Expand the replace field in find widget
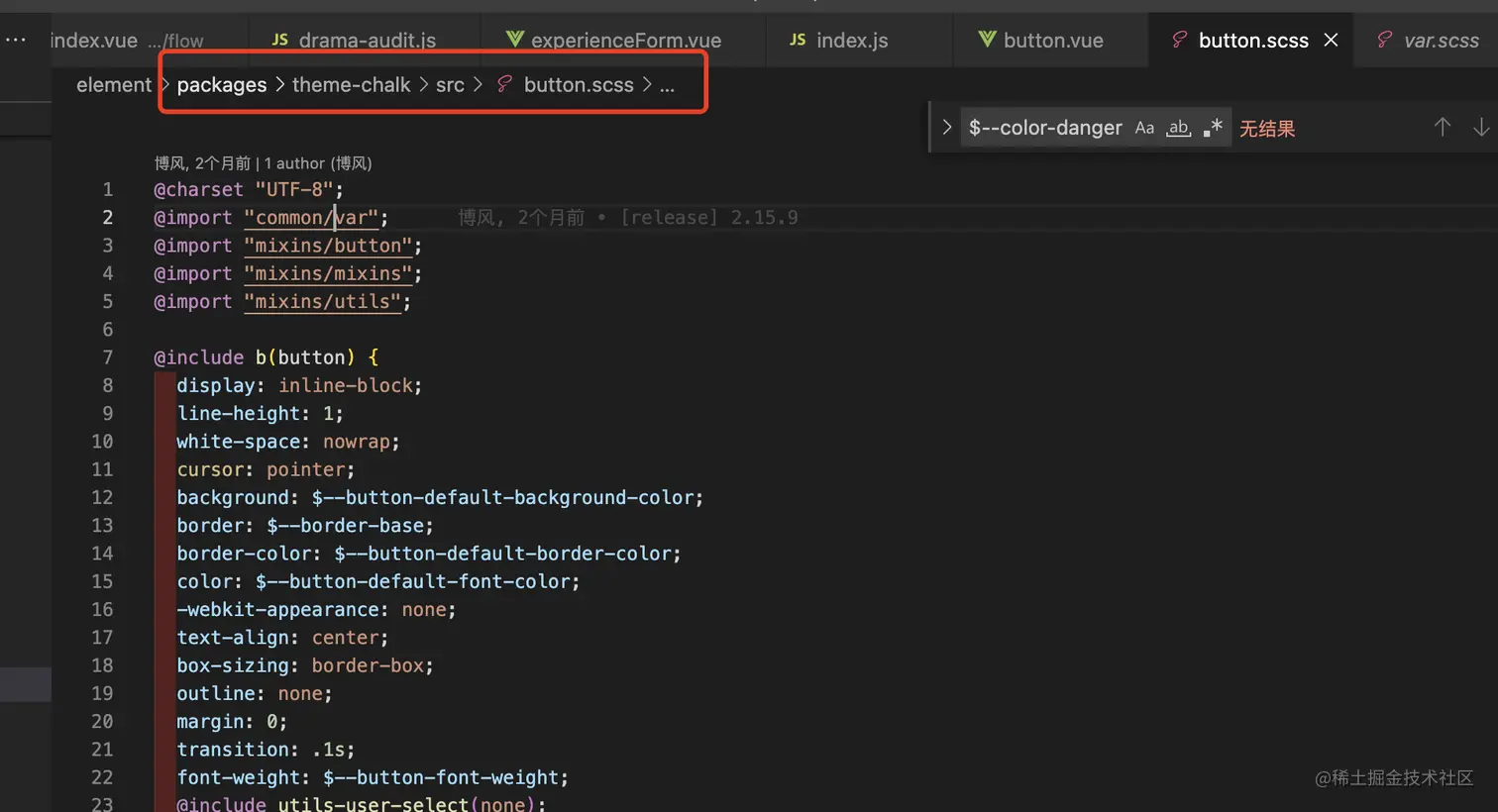The height and width of the screenshot is (812, 1498). pos(946,128)
